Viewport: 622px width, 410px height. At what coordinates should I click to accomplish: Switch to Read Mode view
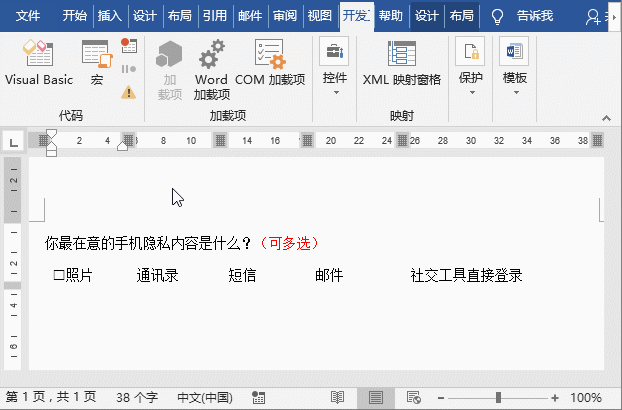pyautogui.click(x=337, y=397)
